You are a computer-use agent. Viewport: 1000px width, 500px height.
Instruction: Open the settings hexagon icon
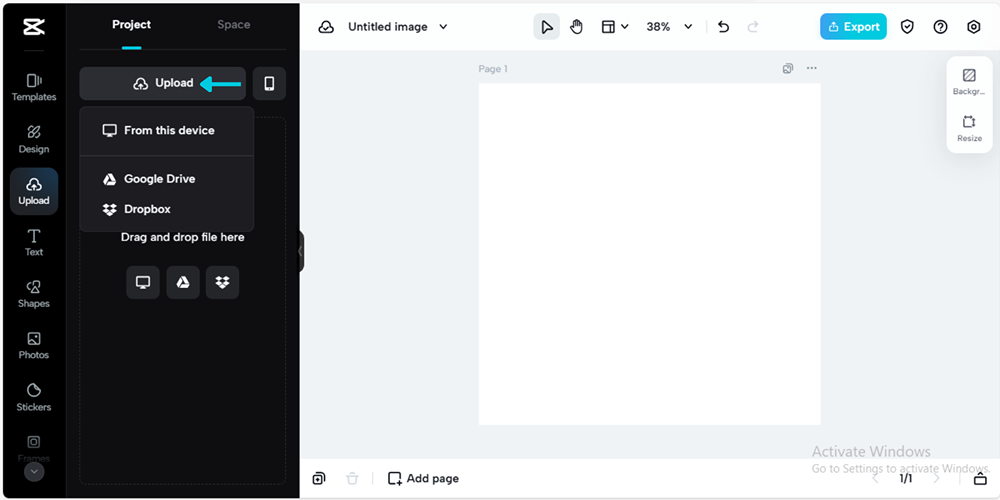[973, 27]
